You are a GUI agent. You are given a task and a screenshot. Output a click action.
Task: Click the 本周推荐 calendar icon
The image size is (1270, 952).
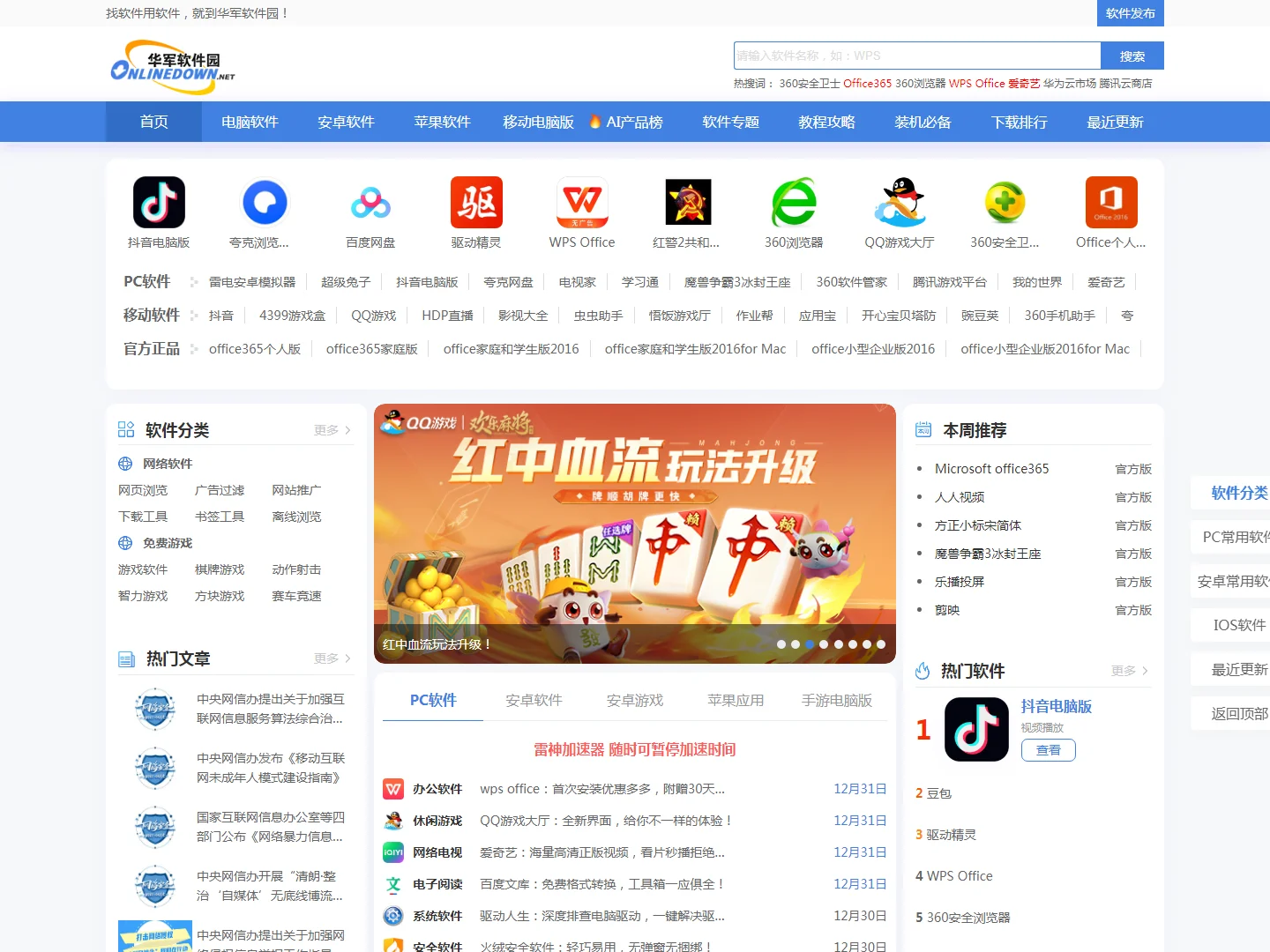(923, 429)
